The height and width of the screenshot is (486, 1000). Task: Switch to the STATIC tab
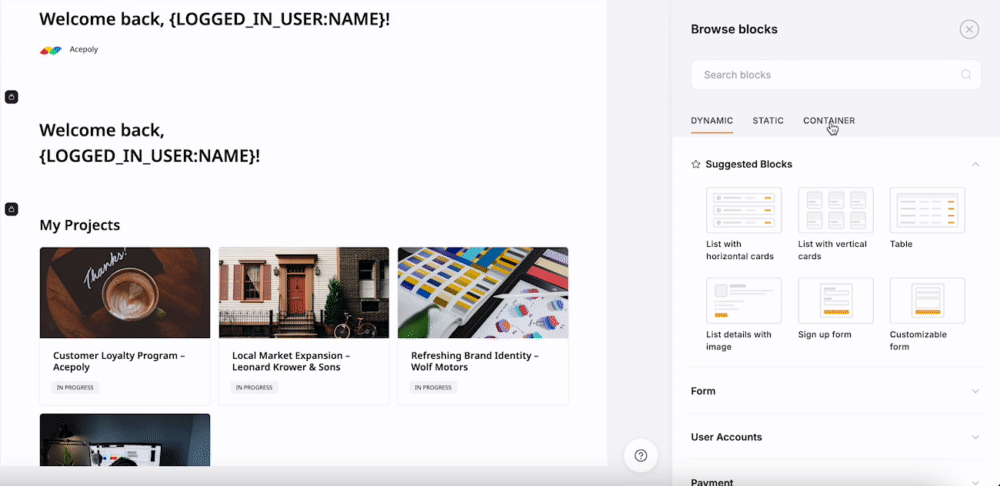pyautogui.click(x=768, y=121)
